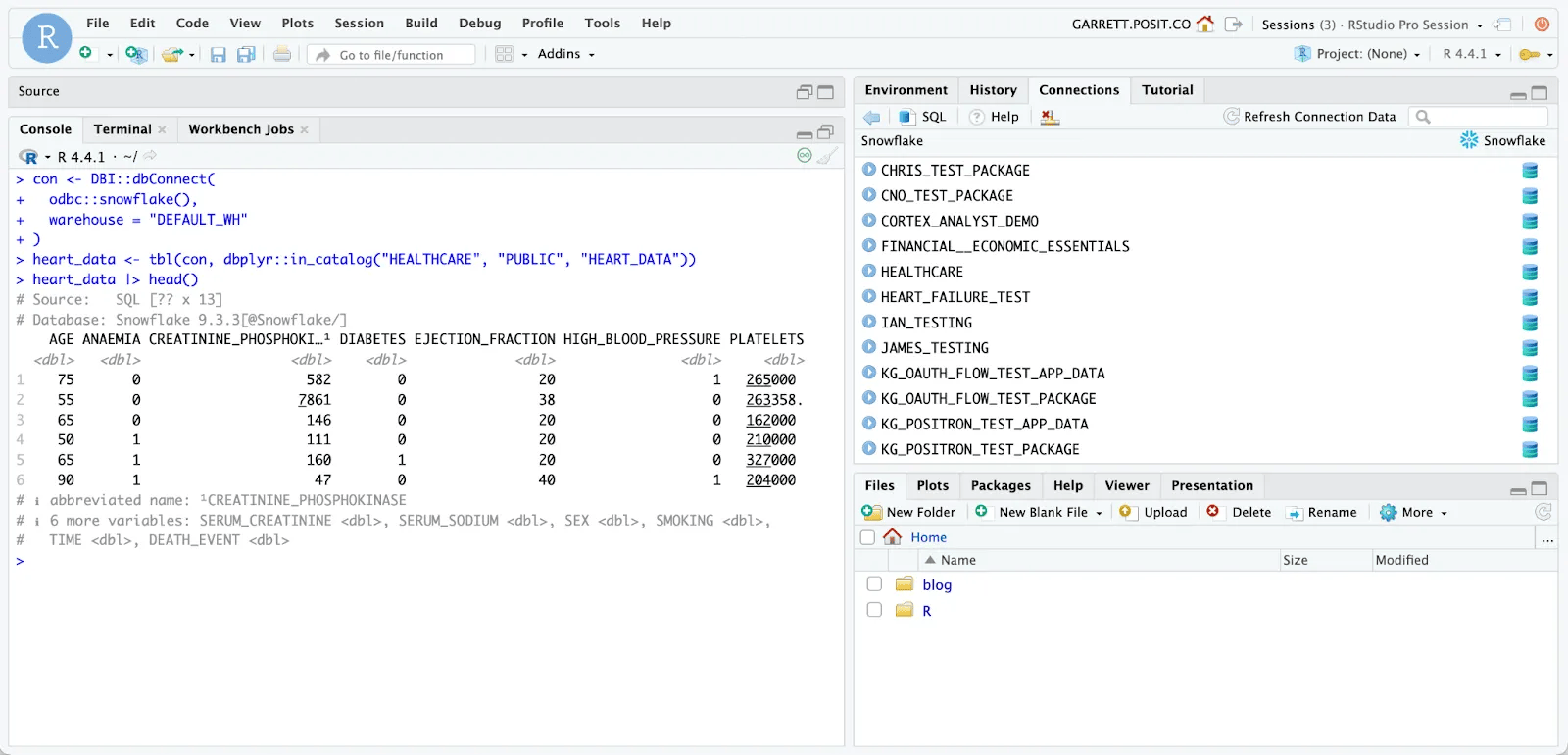Click the New Folder button
The width and height of the screenshot is (1568, 755).
coord(908,512)
